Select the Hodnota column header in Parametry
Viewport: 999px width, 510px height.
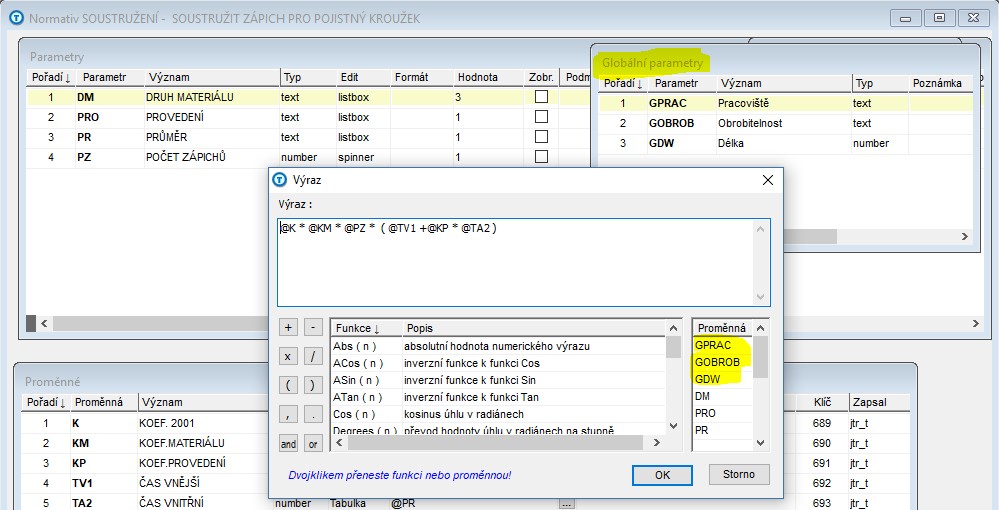click(x=488, y=77)
